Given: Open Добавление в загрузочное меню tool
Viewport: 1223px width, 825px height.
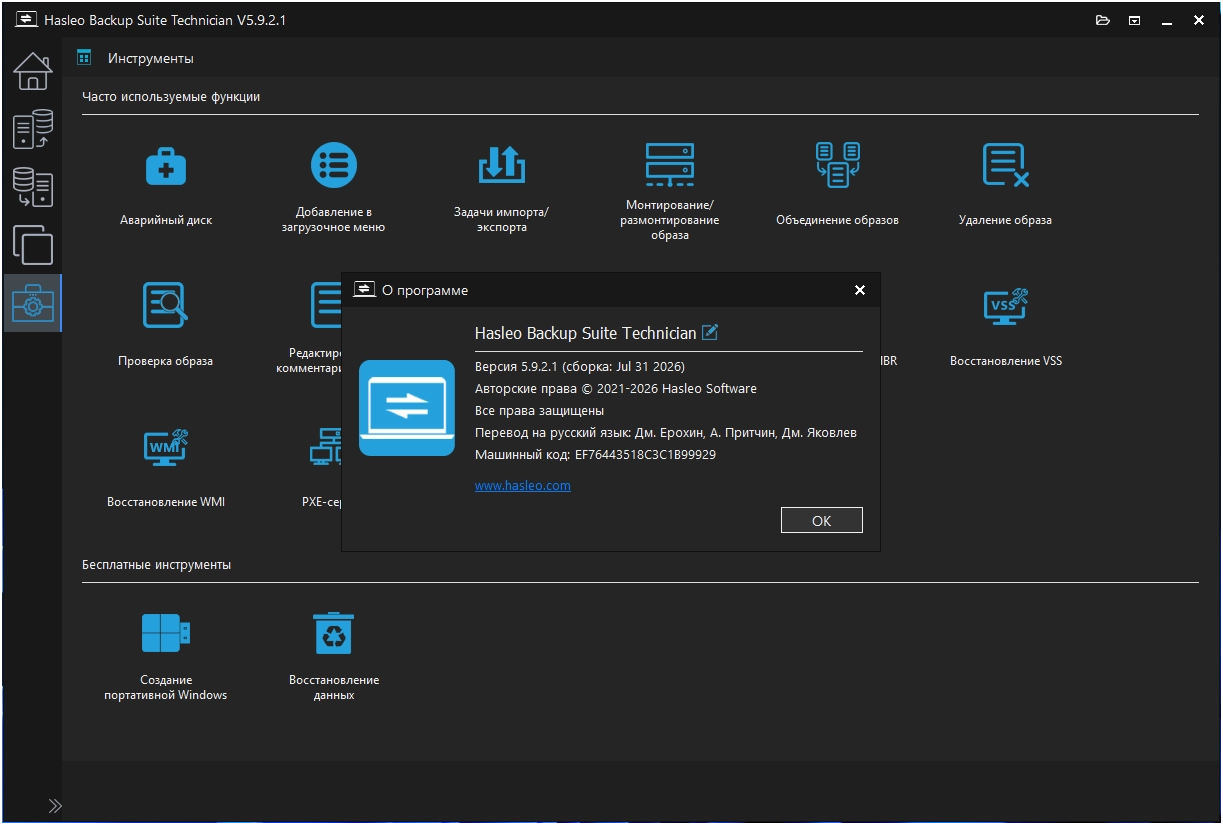Looking at the screenshot, I should [x=333, y=186].
